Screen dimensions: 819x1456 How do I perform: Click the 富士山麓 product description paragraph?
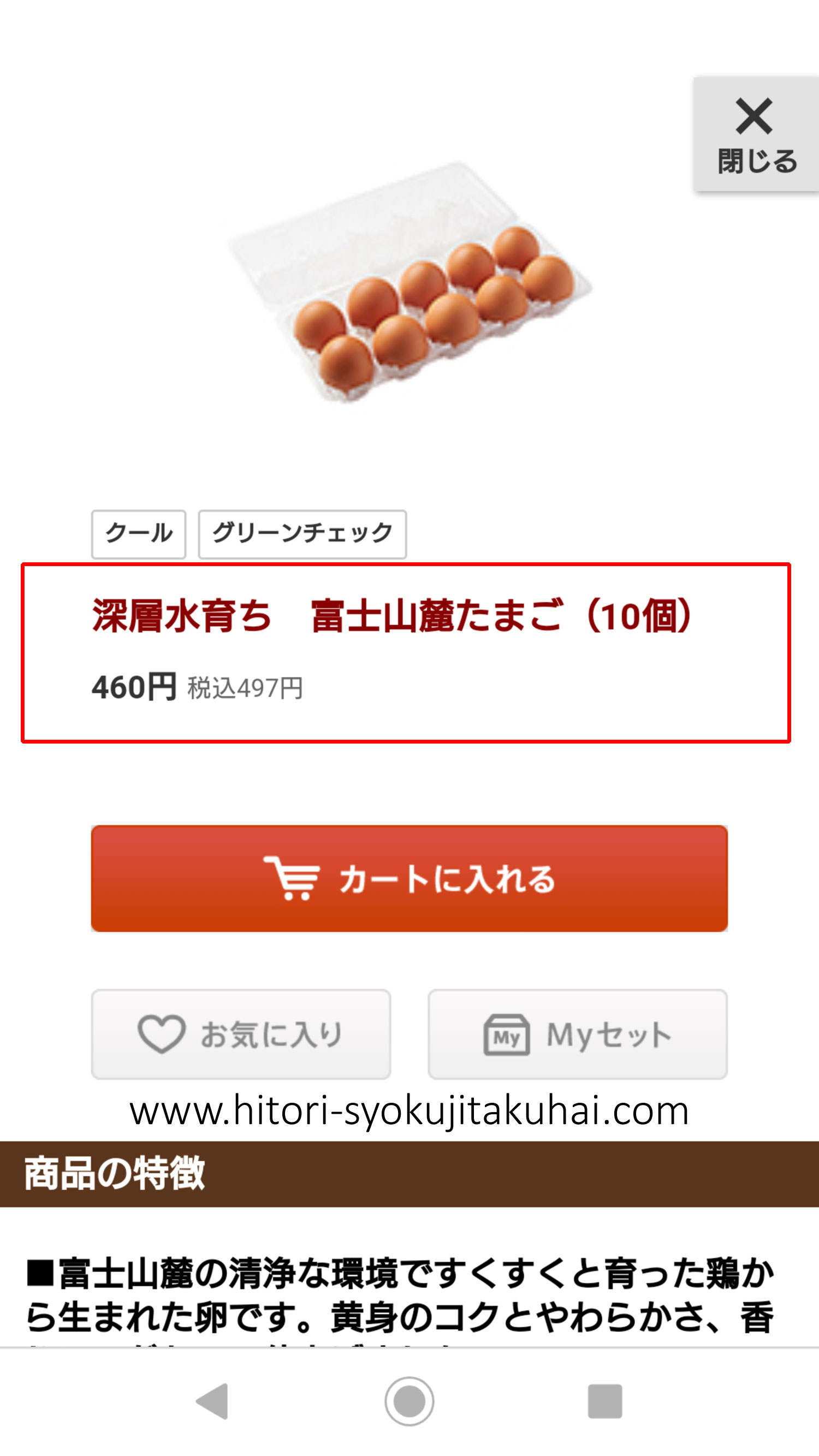click(x=400, y=1300)
